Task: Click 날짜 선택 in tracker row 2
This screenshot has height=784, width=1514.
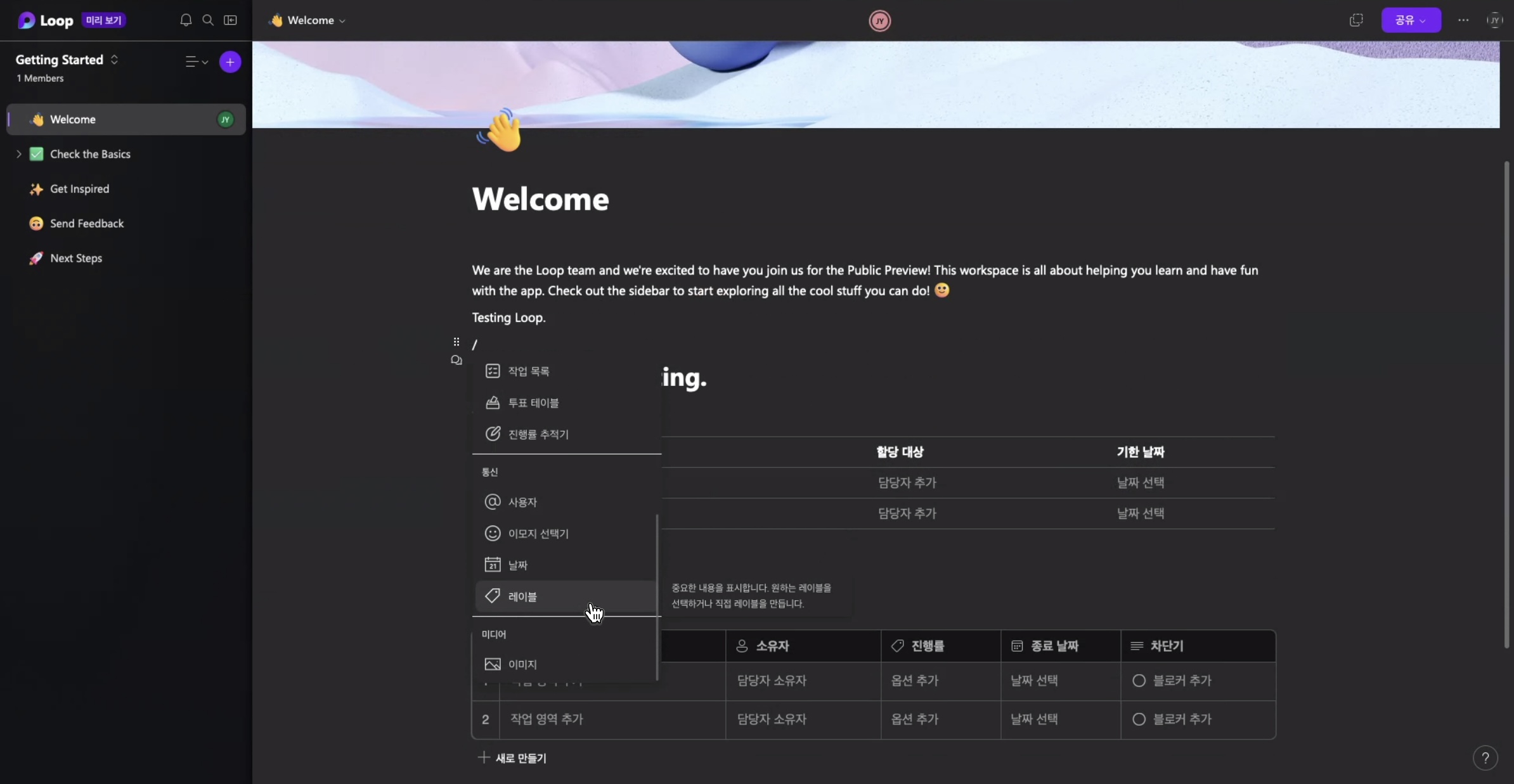Action: click(1034, 719)
